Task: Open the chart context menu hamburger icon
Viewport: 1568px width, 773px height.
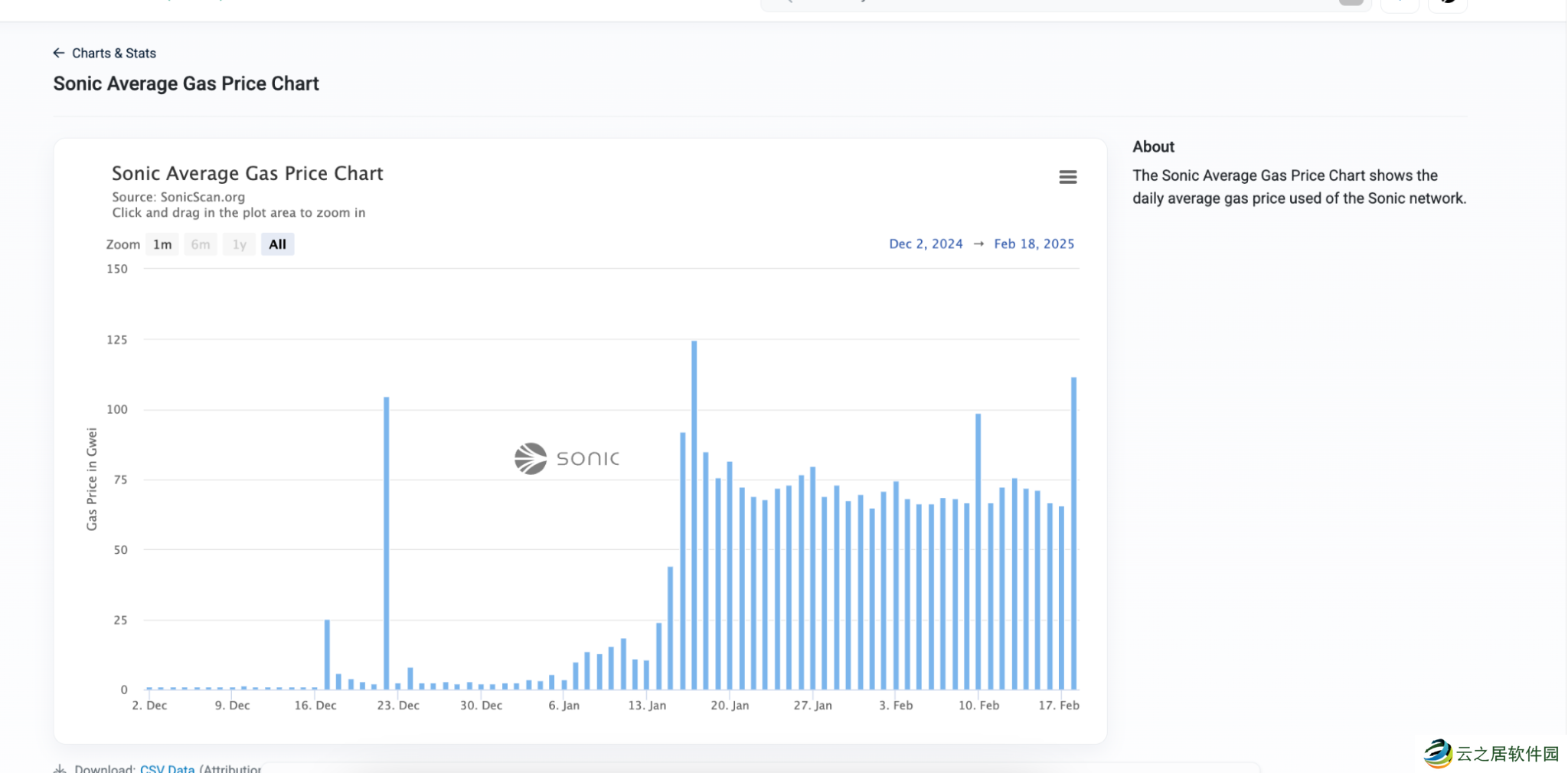Action: (1067, 177)
